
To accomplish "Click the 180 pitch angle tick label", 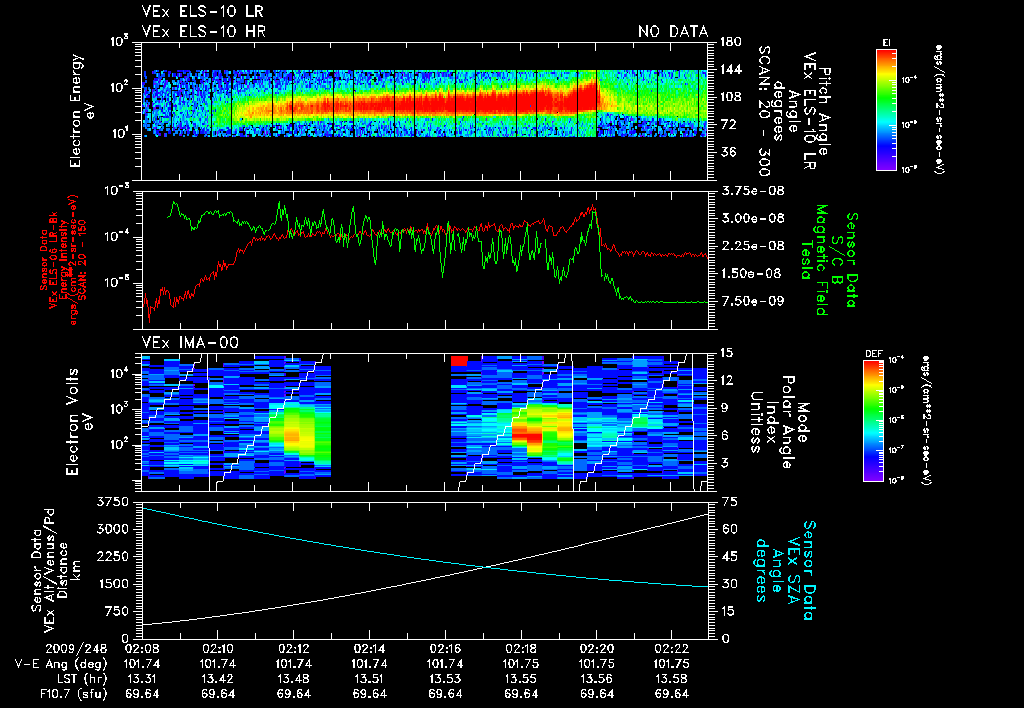I will click(x=730, y=42).
